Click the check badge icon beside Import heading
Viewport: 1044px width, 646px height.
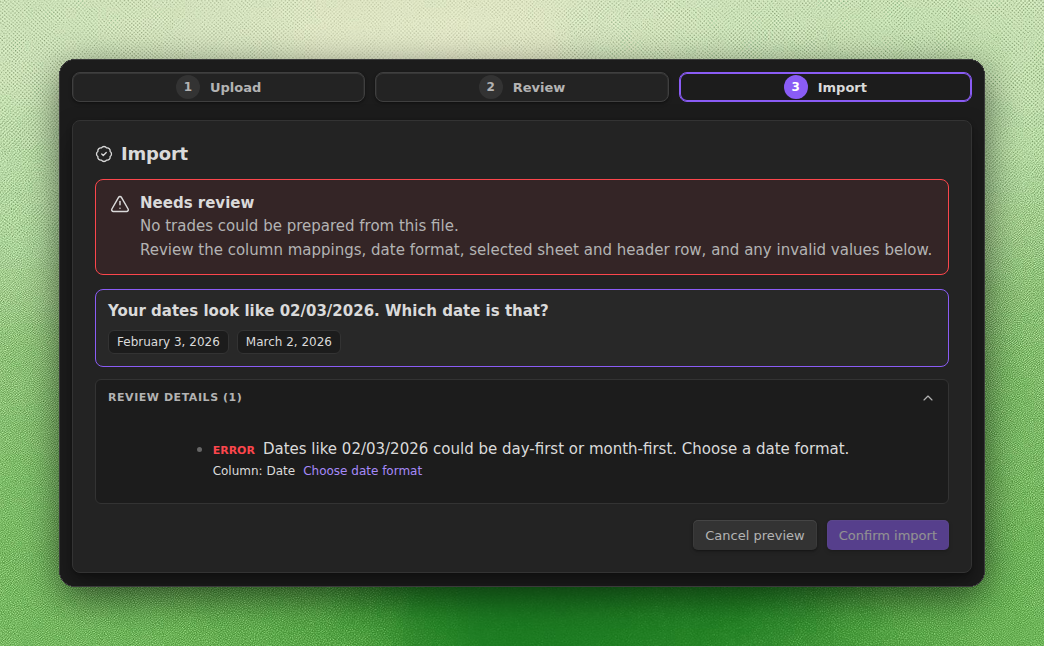[x=104, y=154]
